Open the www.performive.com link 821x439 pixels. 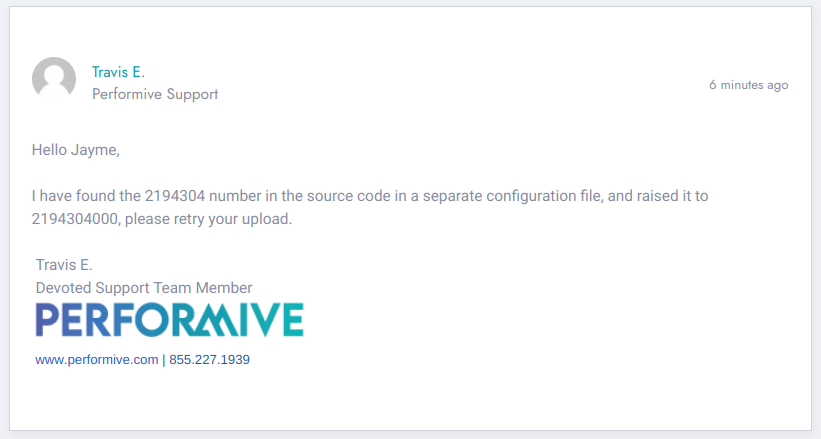tap(97, 360)
